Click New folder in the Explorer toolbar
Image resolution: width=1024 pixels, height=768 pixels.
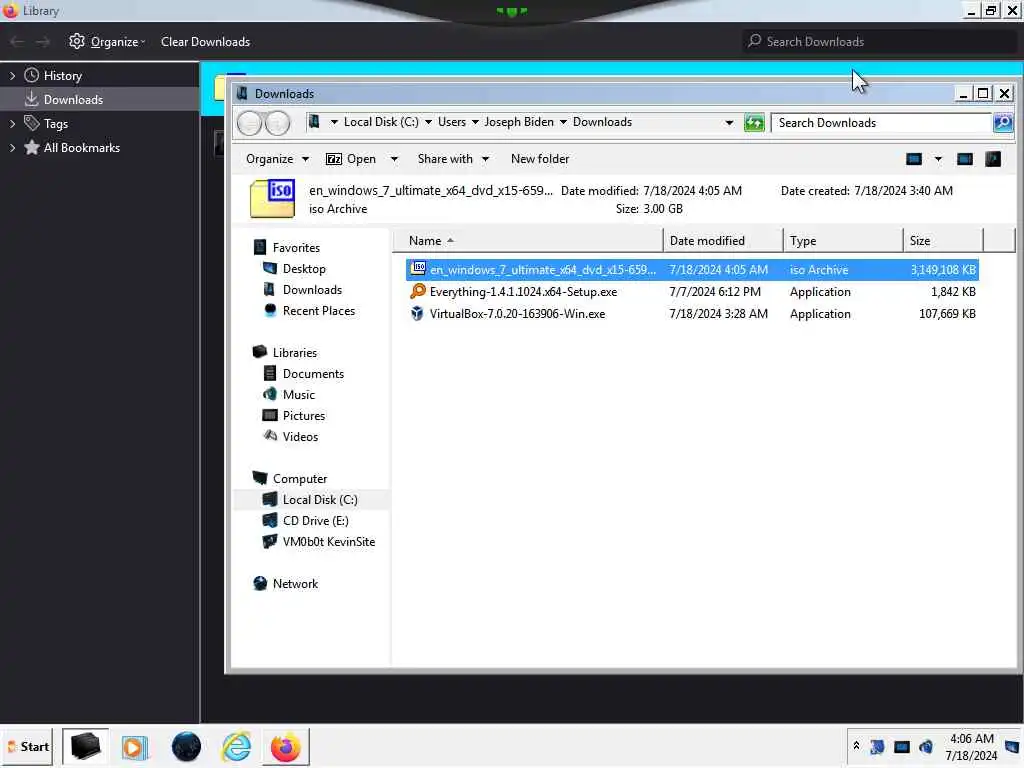pyautogui.click(x=539, y=159)
